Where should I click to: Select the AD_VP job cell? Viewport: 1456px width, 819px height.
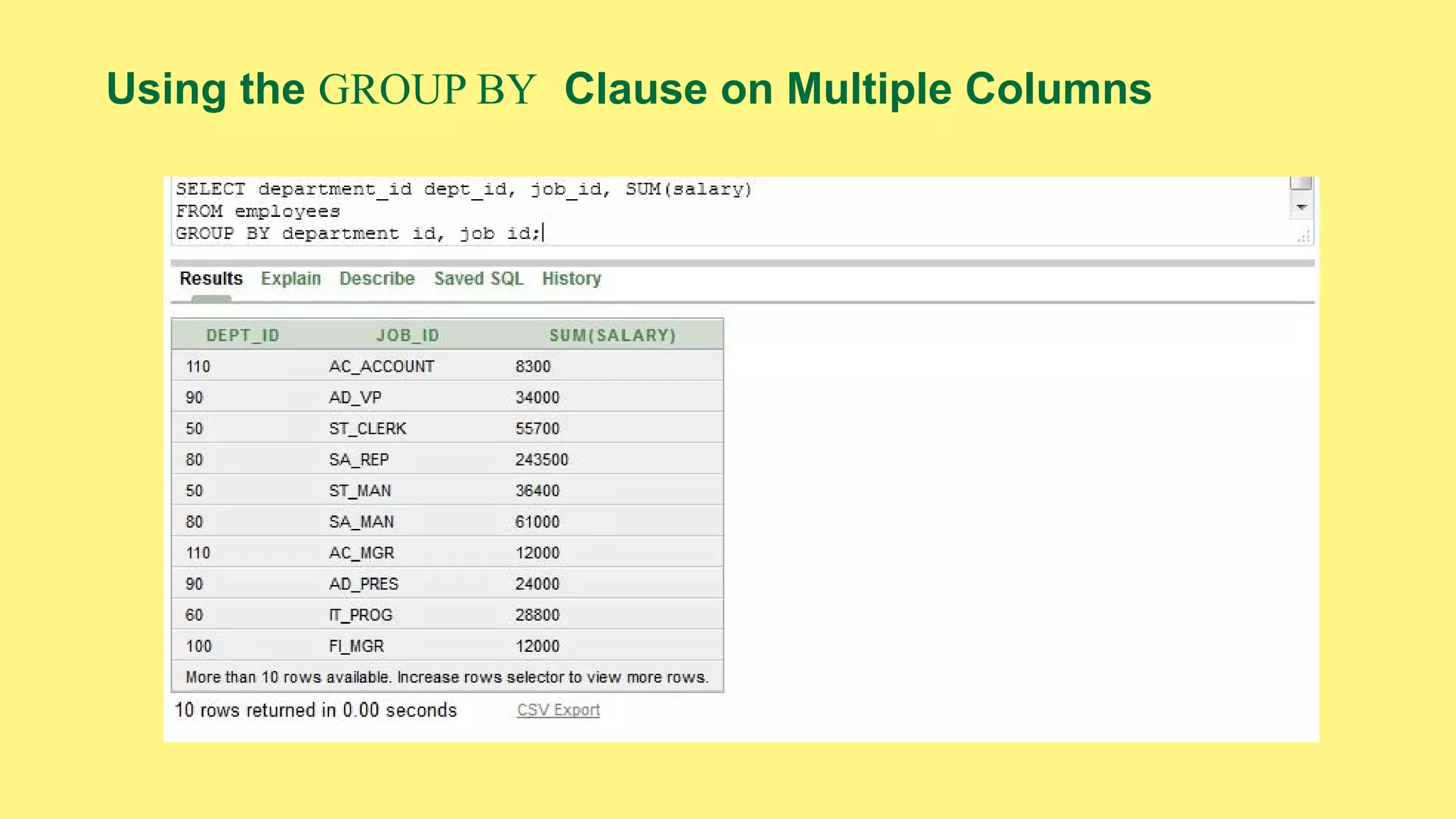click(355, 397)
